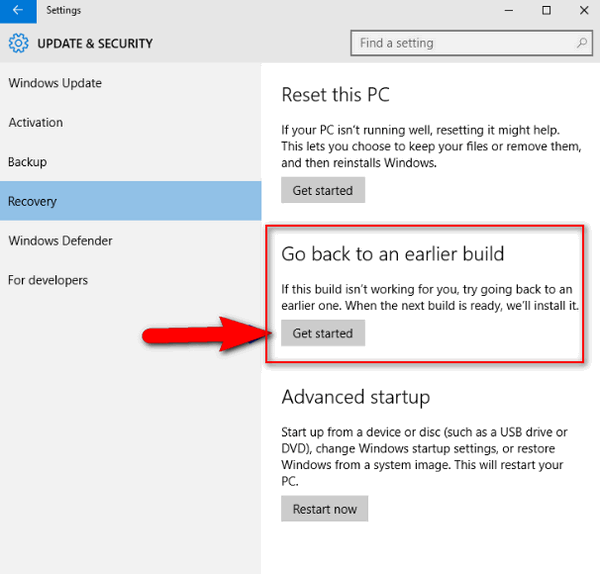The image size is (600, 574).
Task: Click the search magnifier icon
Action: click(x=582, y=43)
